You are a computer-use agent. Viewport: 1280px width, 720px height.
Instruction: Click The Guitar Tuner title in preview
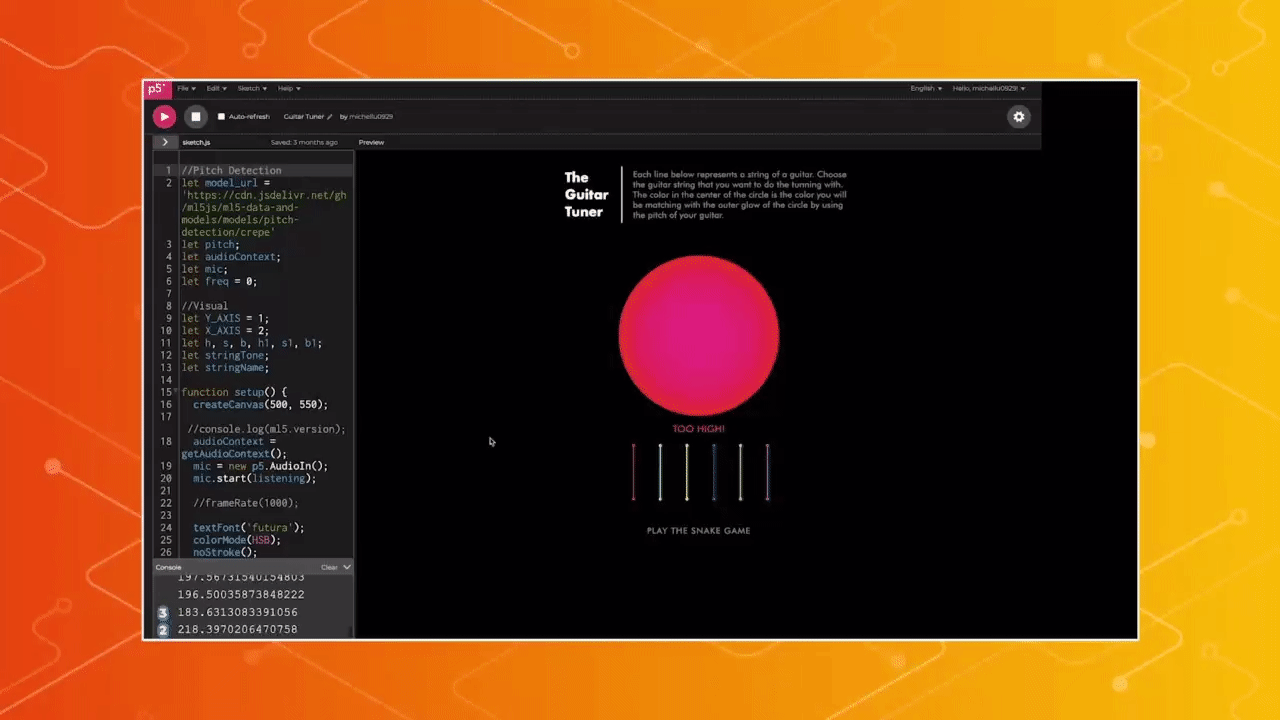pyautogui.click(x=586, y=195)
